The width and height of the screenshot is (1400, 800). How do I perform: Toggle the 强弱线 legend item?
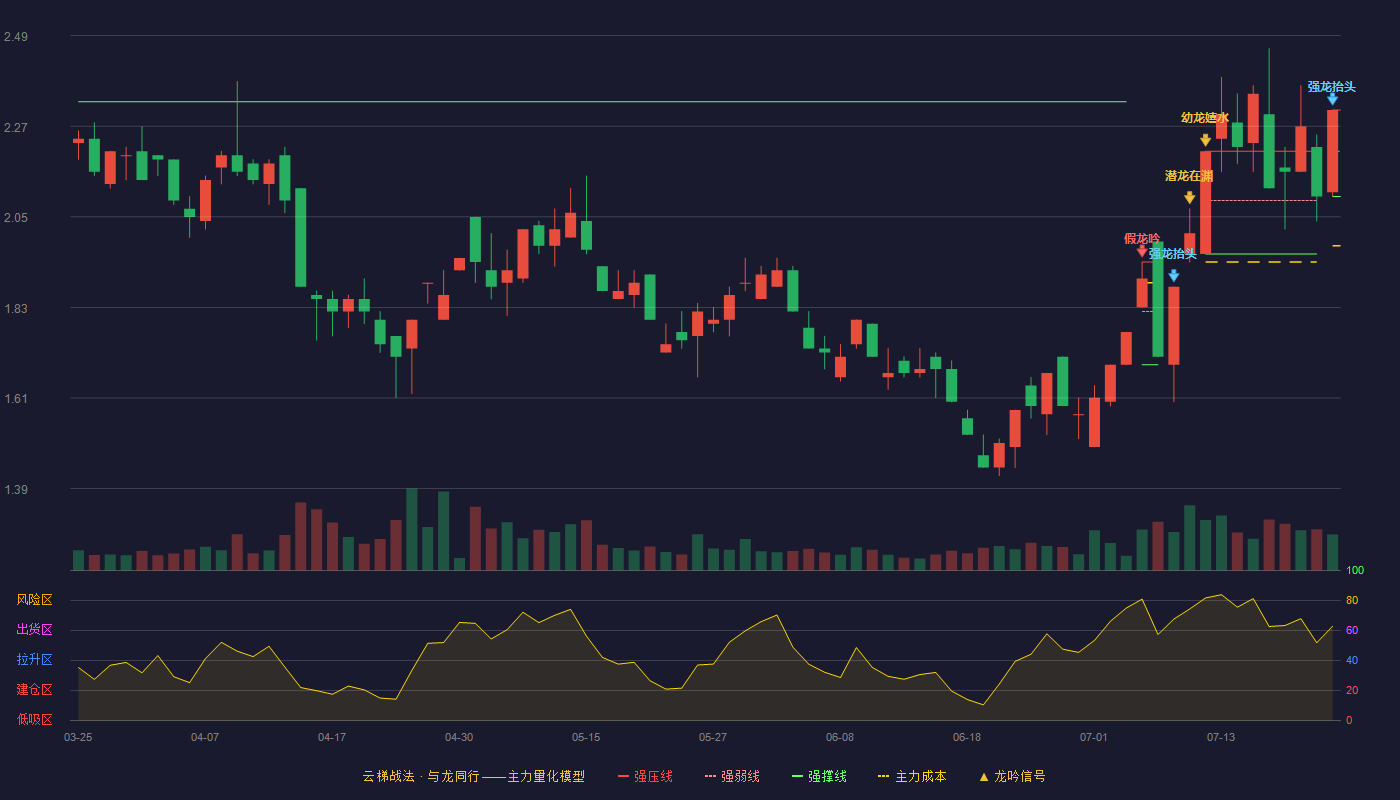[732, 776]
